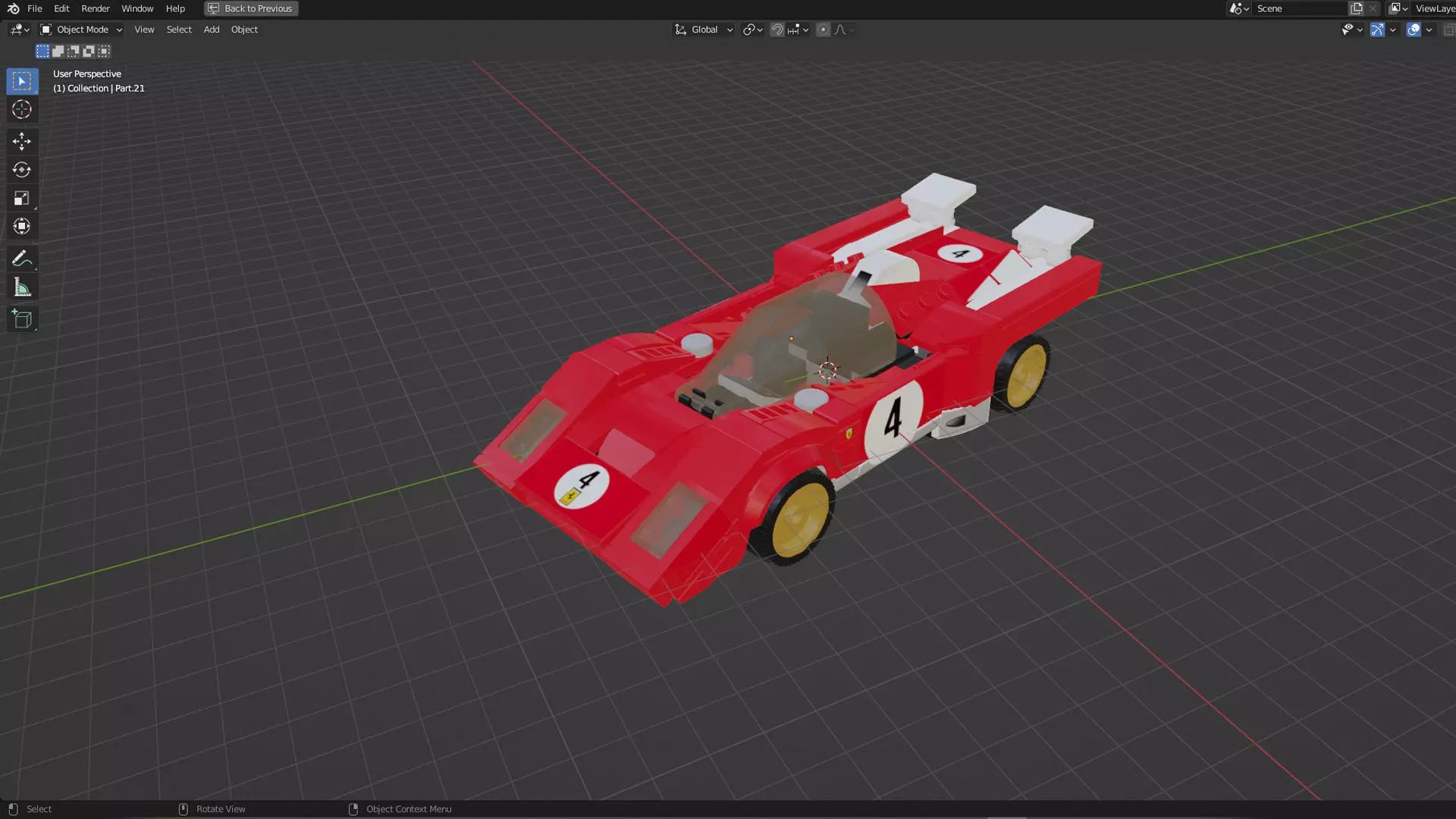Screen dimensions: 1456x819
Task: Open the viewport Object menu
Action: coord(244,30)
